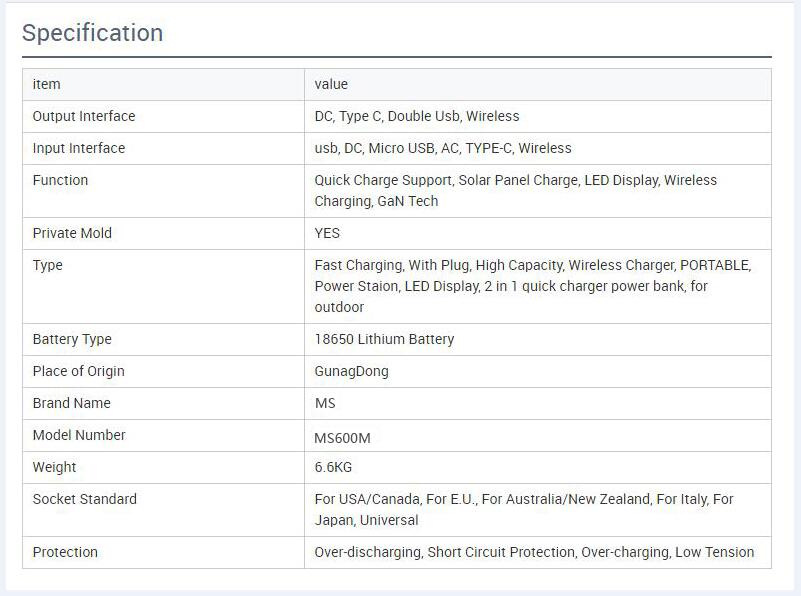Image resolution: width=801 pixels, height=596 pixels.
Task: Click the Socket Standard label
Action: [85, 499]
